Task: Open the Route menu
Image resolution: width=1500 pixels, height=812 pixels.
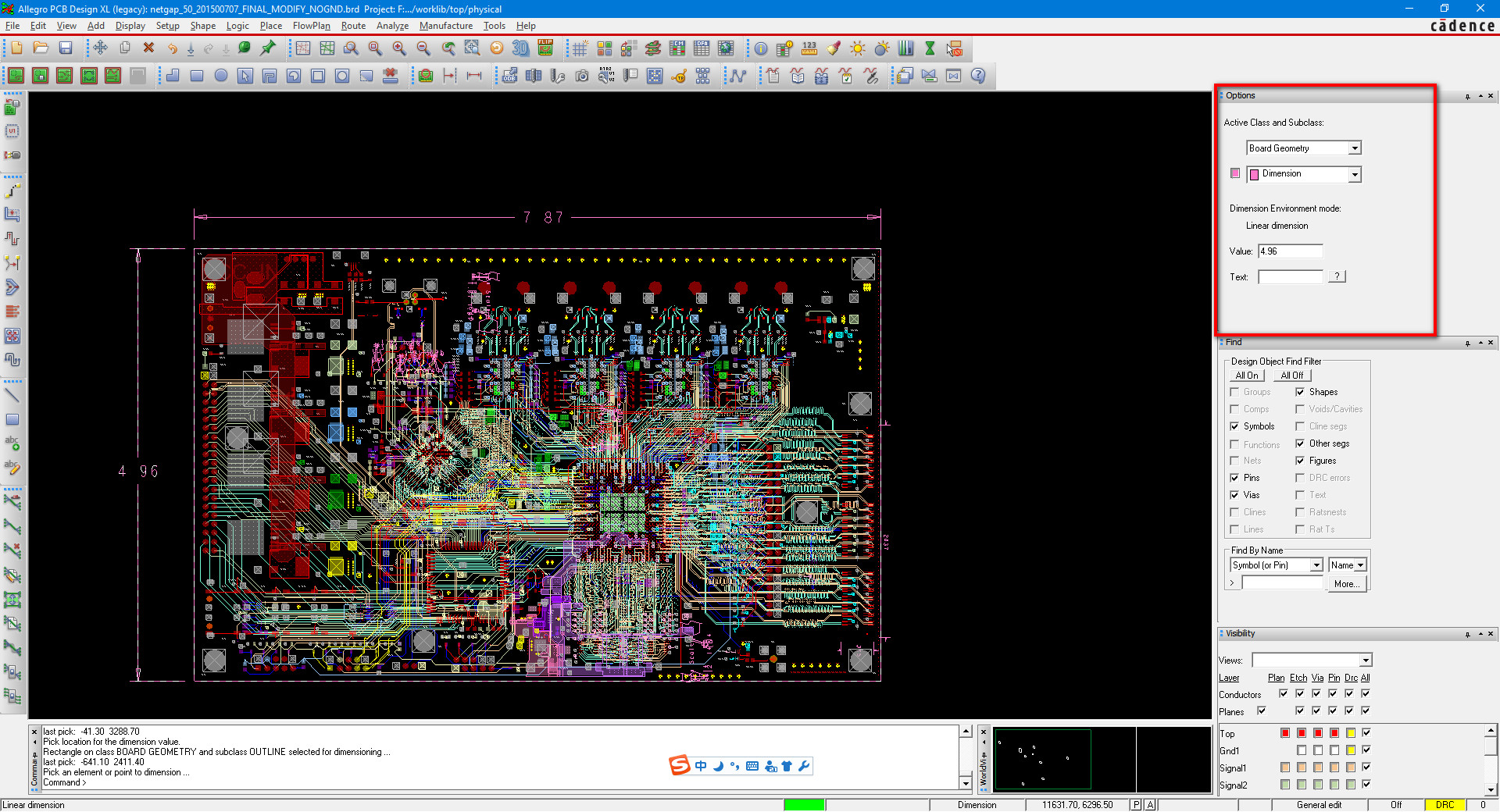Action: click(353, 26)
